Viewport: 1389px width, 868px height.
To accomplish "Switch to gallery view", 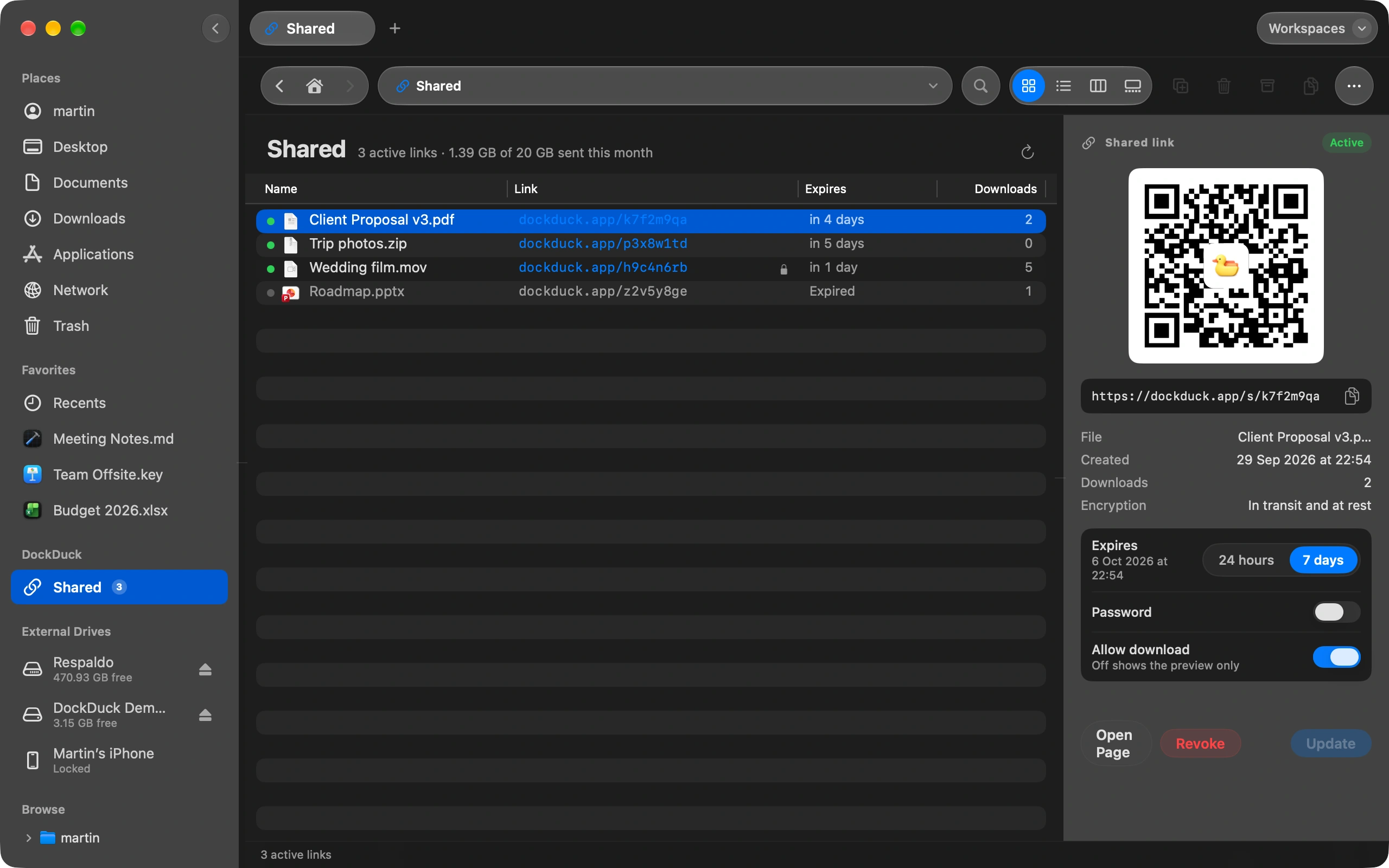I will coord(1132,86).
